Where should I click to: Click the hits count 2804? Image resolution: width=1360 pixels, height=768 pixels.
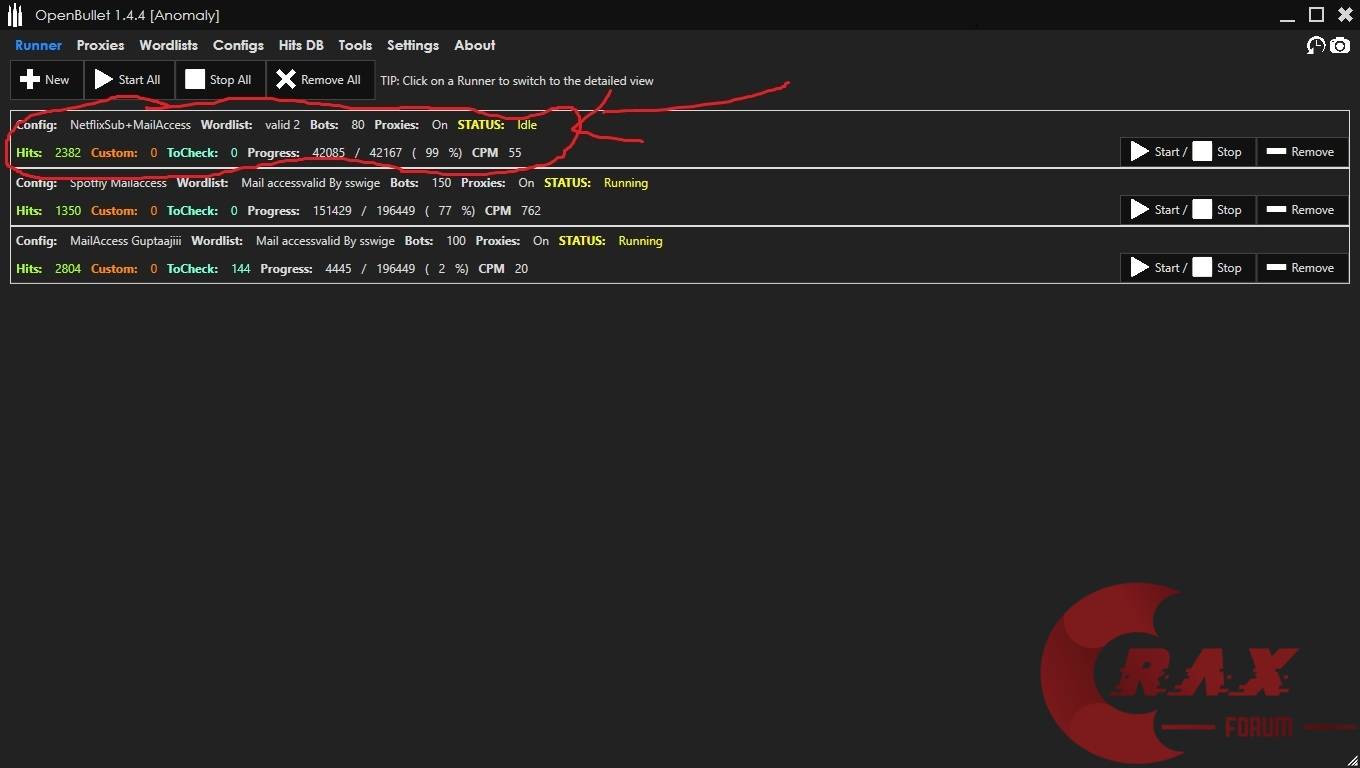coord(68,269)
